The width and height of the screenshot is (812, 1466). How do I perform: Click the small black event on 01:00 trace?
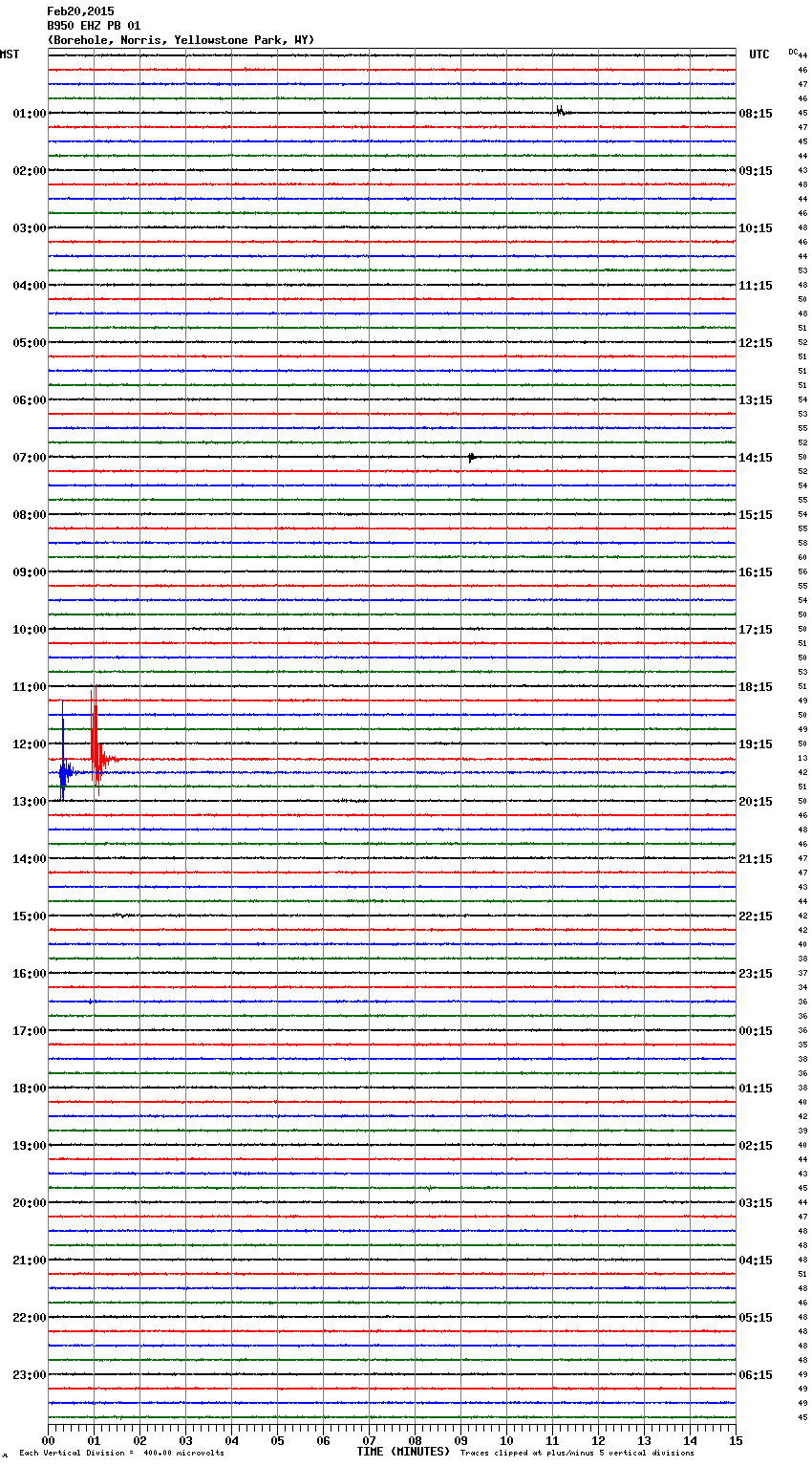(x=563, y=112)
